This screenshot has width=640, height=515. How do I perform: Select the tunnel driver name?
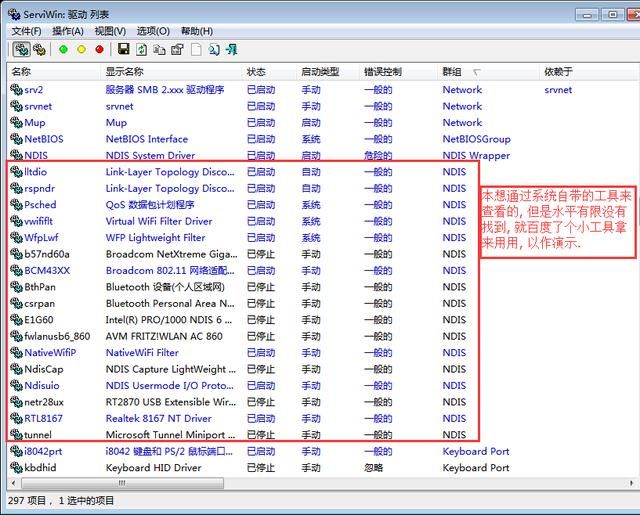coord(38,435)
